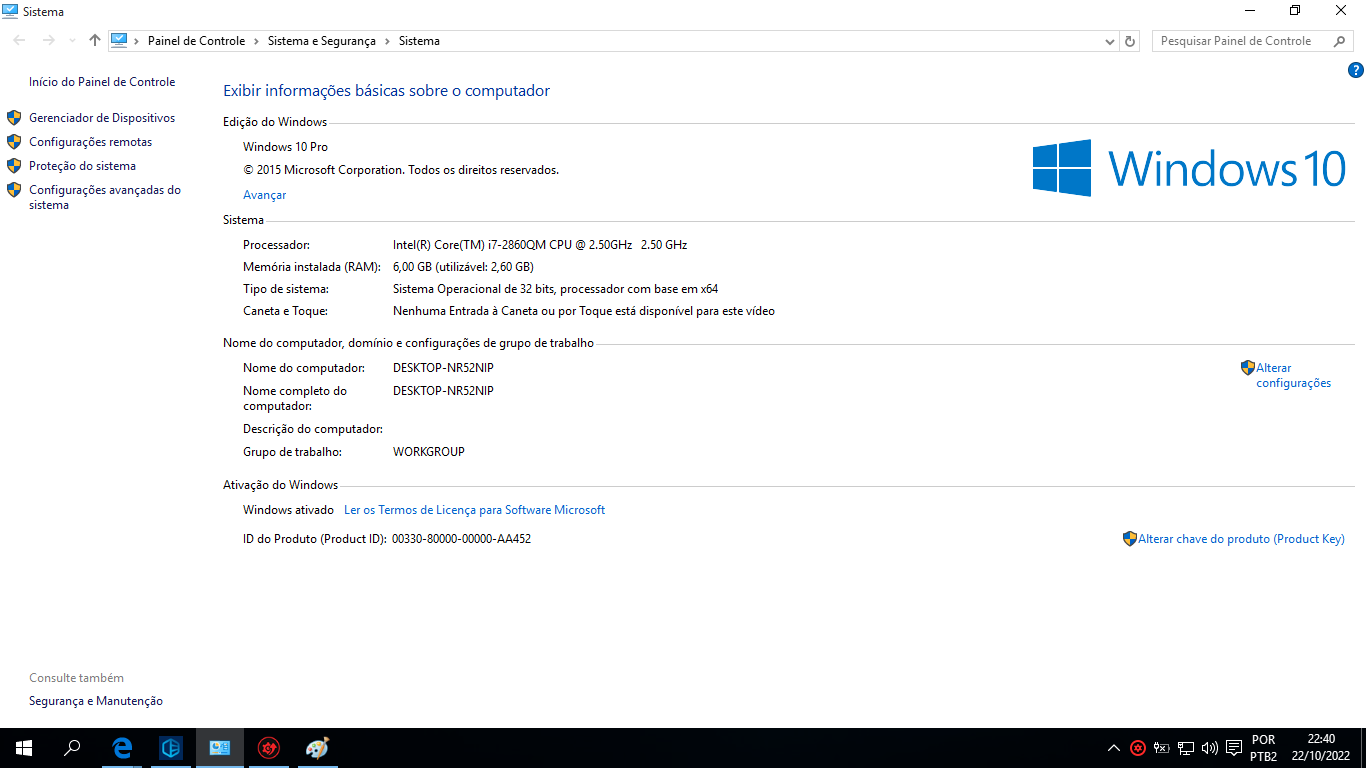Click the WORKGROUP value

[429, 452]
